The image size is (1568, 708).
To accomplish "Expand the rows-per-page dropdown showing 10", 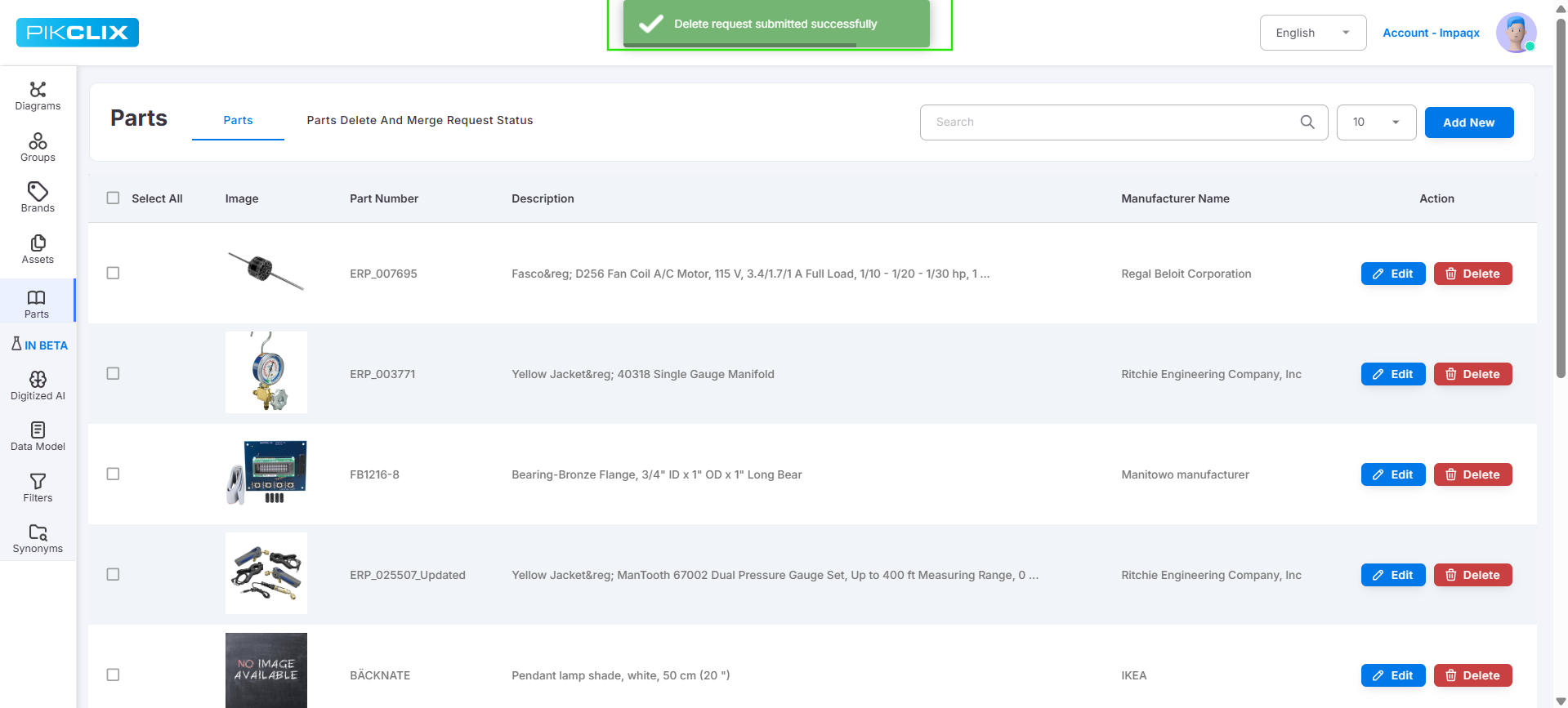I will click(x=1376, y=122).
